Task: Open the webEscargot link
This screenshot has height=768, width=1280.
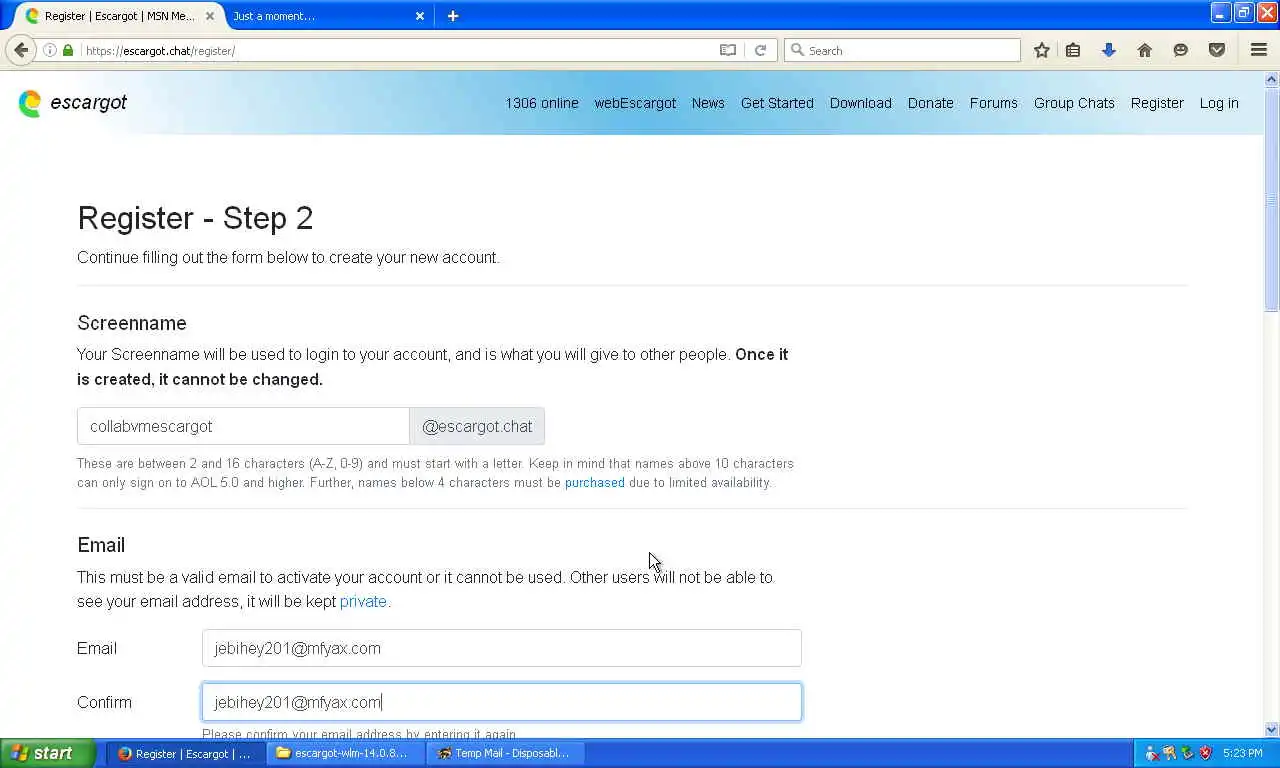Action: tap(635, 103)
